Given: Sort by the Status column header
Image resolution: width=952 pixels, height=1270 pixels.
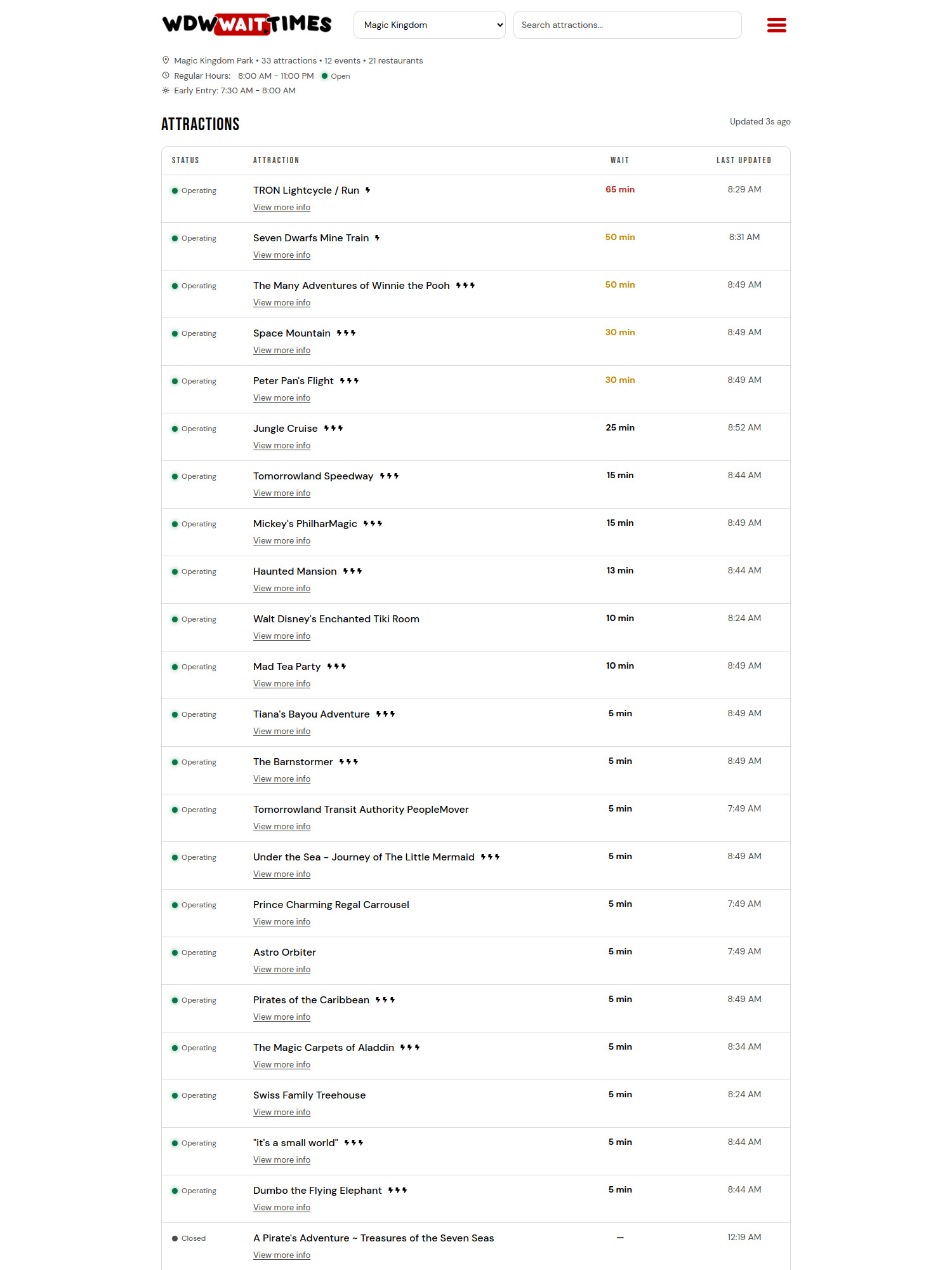Looking at the screenshot, I should [185, 161].
